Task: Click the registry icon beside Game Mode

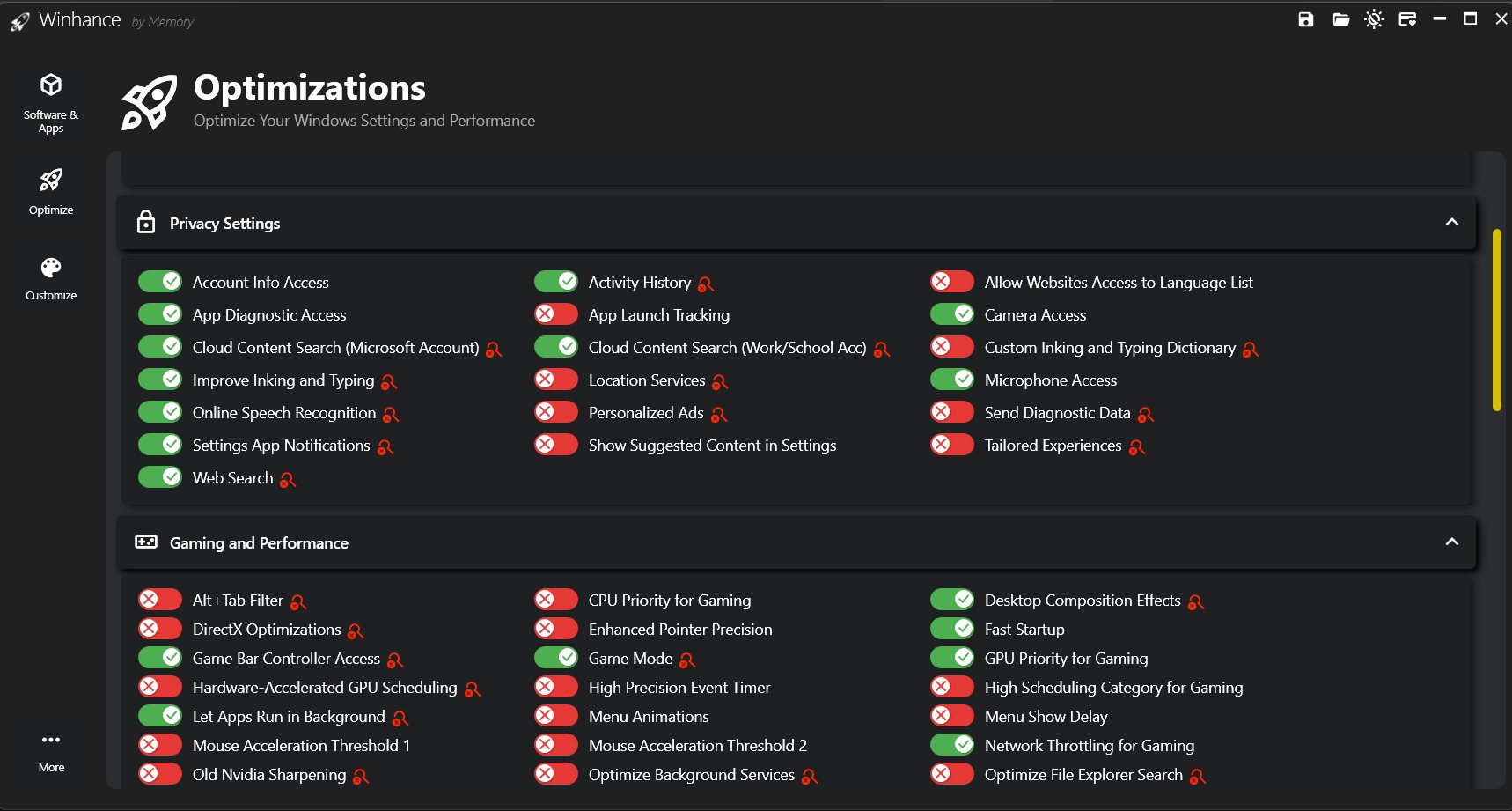Action: 687,660
